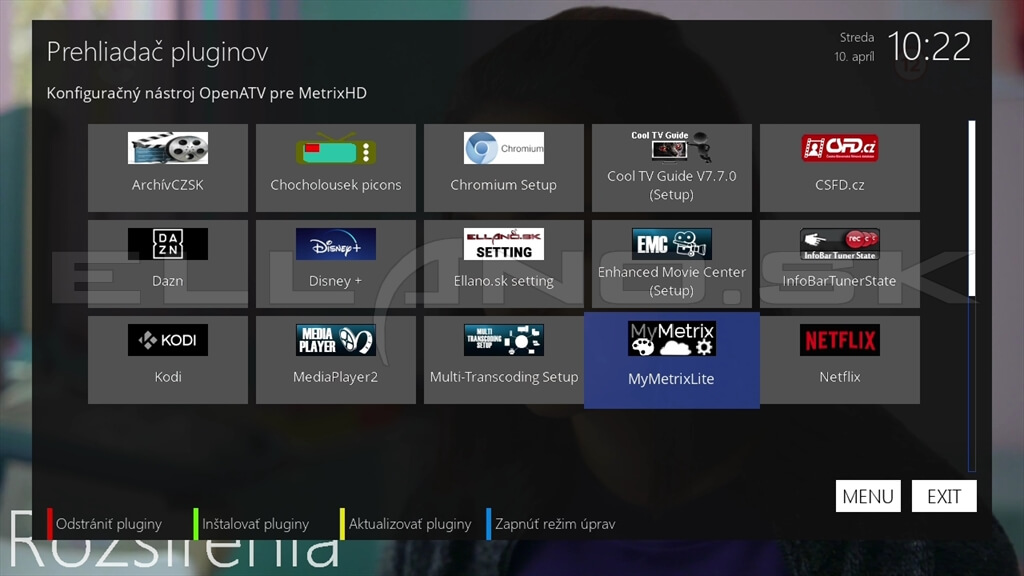Click the 10:22 clock display
The width and height of the screenshot is (1024, 576).
(x=929, y=47)
